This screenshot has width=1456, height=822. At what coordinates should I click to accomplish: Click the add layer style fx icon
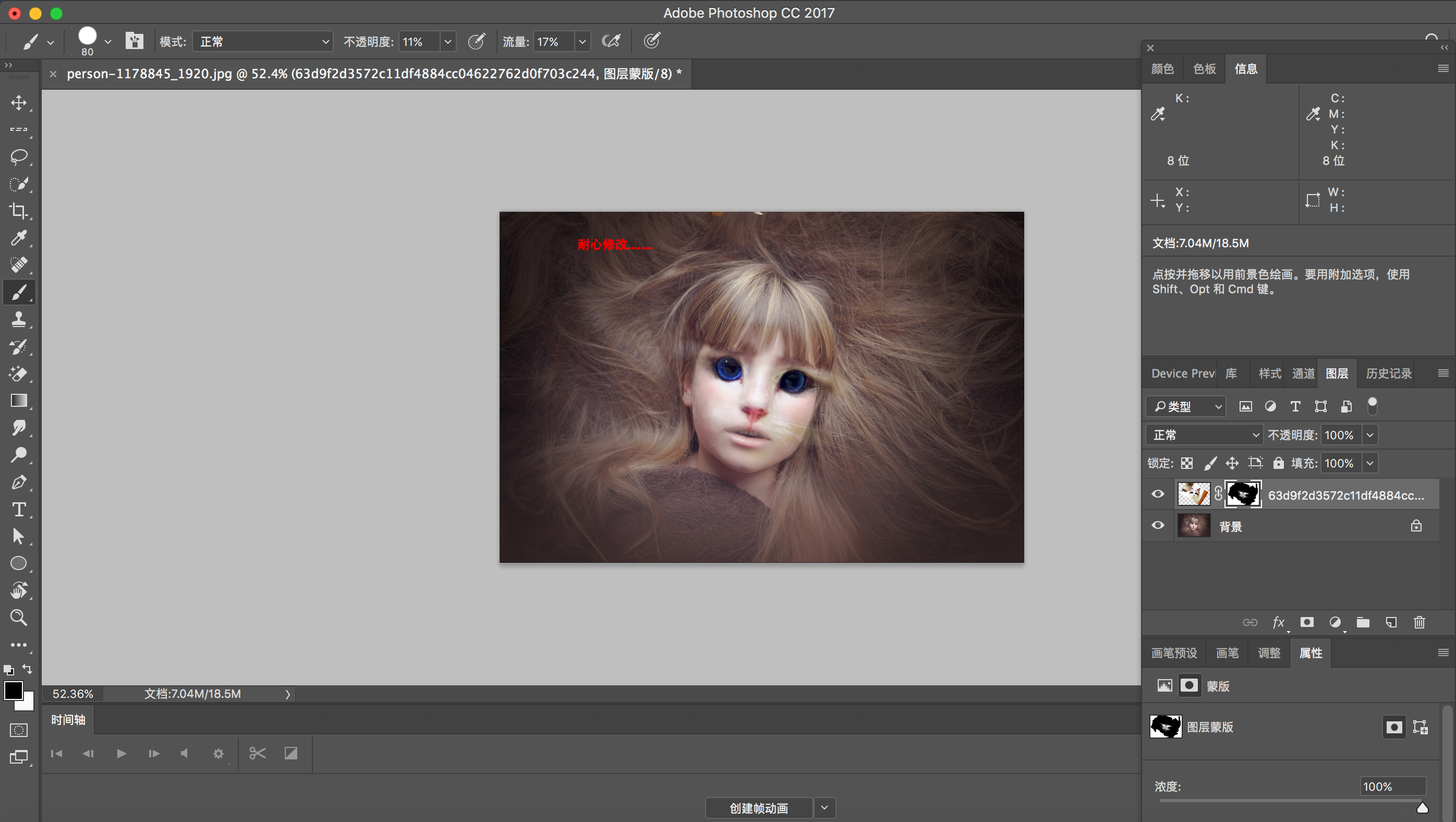click(1278, 622)
